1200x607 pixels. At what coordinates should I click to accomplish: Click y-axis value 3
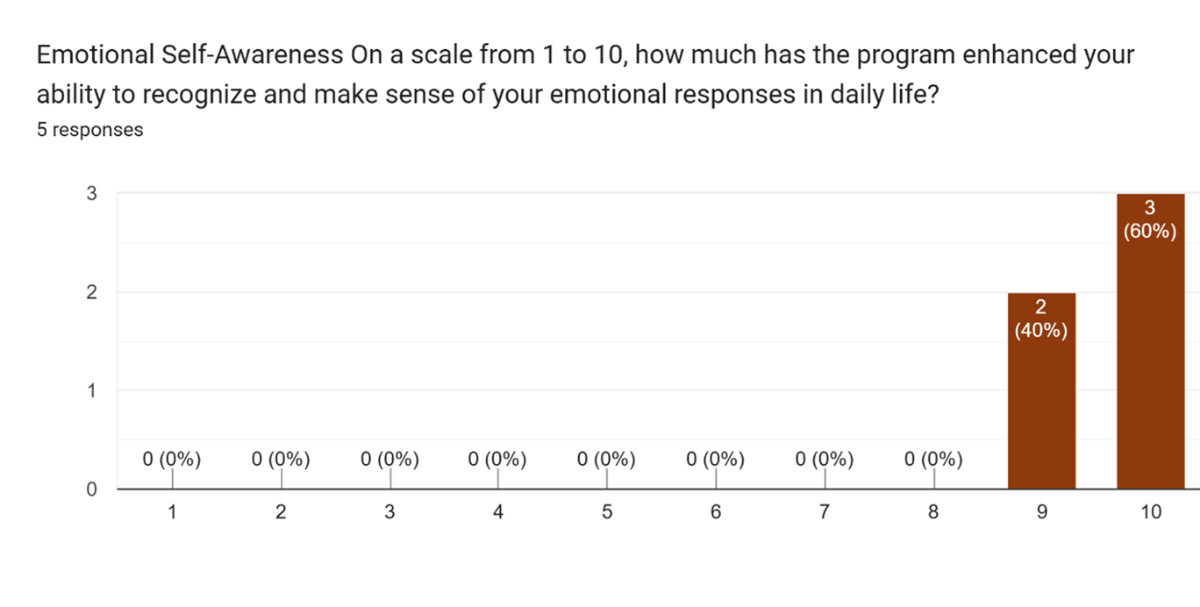[91, 194]
